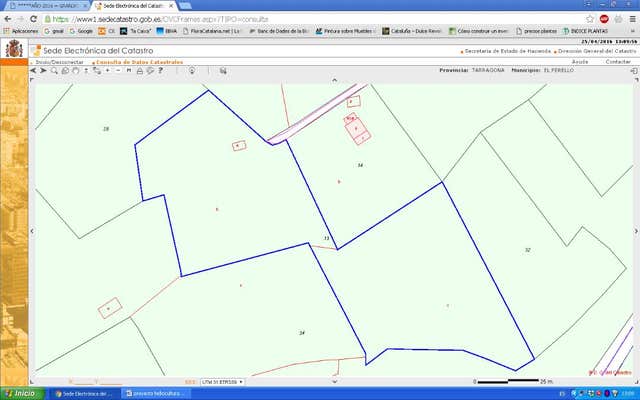Click the Ayuda link
Image resolution: width=640 pixels, height=400 pixels.
(580, 62)
